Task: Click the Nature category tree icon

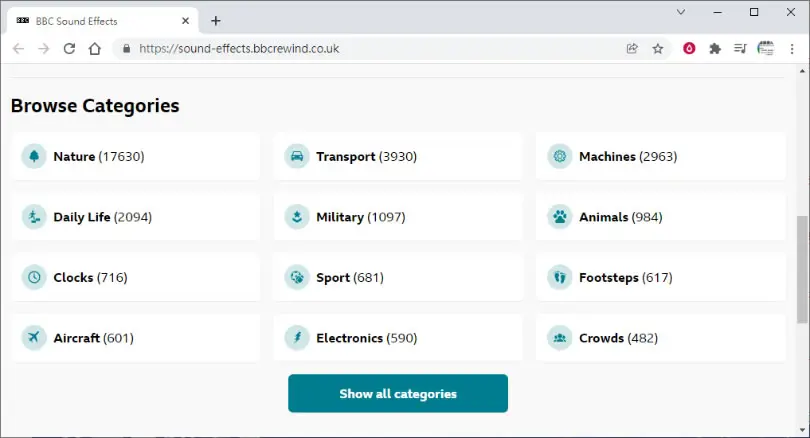Action: tap(34, 156)
